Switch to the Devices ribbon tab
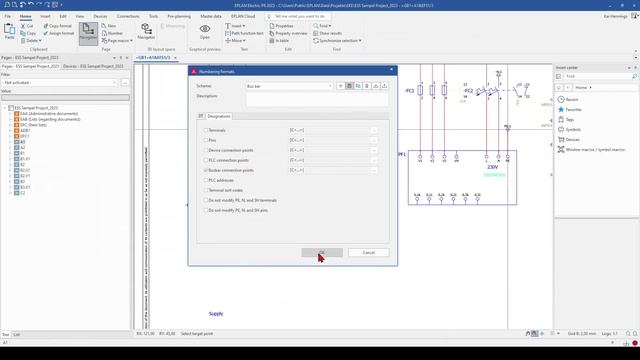Viewport: 640px width, 360px height. (x=100, y=16)
